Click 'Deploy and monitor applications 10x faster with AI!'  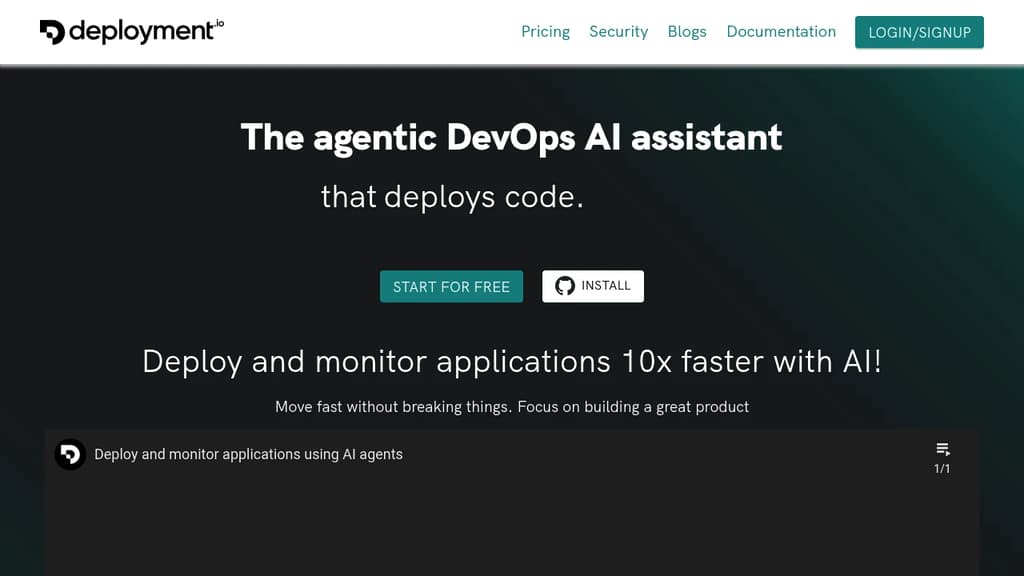click(512, 361)
